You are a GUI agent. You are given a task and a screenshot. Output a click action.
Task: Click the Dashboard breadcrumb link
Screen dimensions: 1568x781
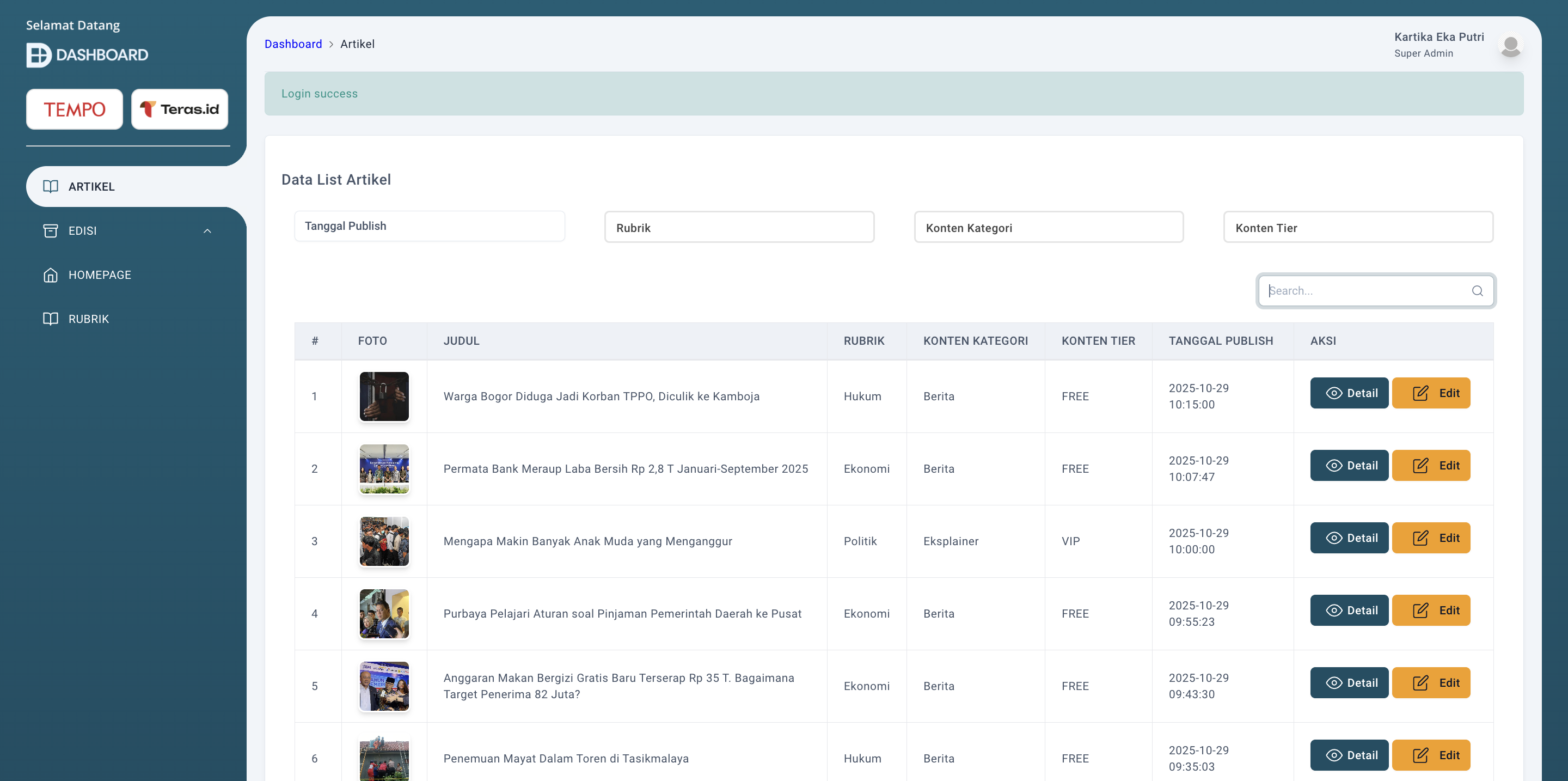[x=293, y=44]
